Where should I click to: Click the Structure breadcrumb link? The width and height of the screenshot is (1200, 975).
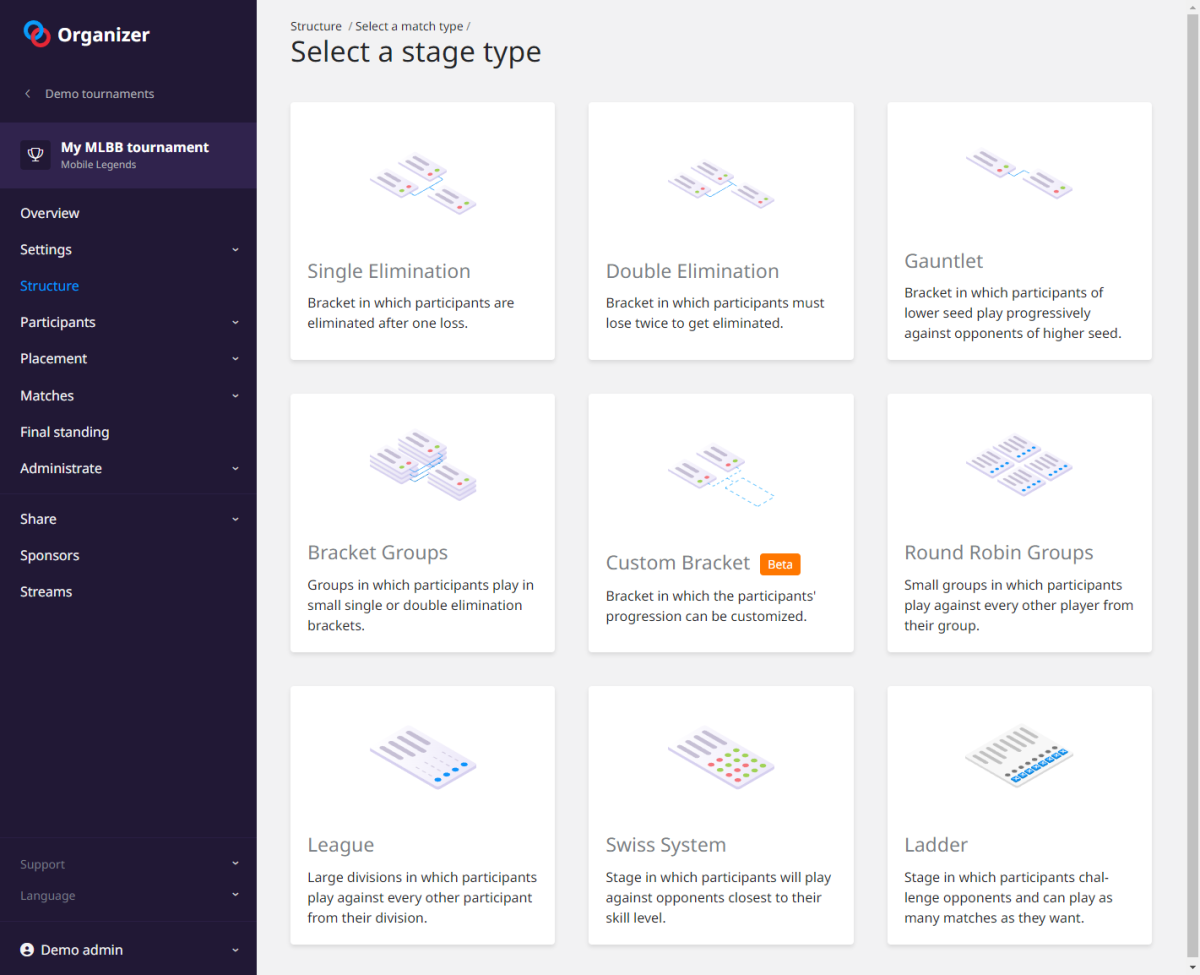(316, 26)
